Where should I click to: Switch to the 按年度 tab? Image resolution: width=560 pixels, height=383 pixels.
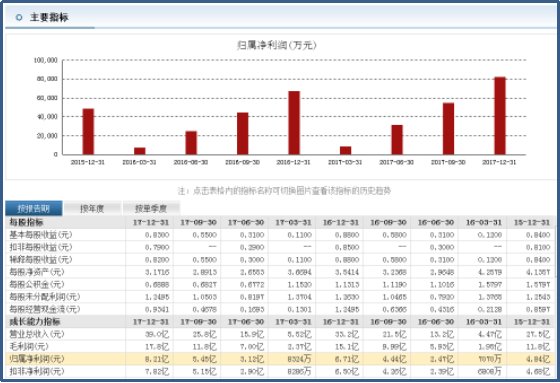click(x=92, y=208)
